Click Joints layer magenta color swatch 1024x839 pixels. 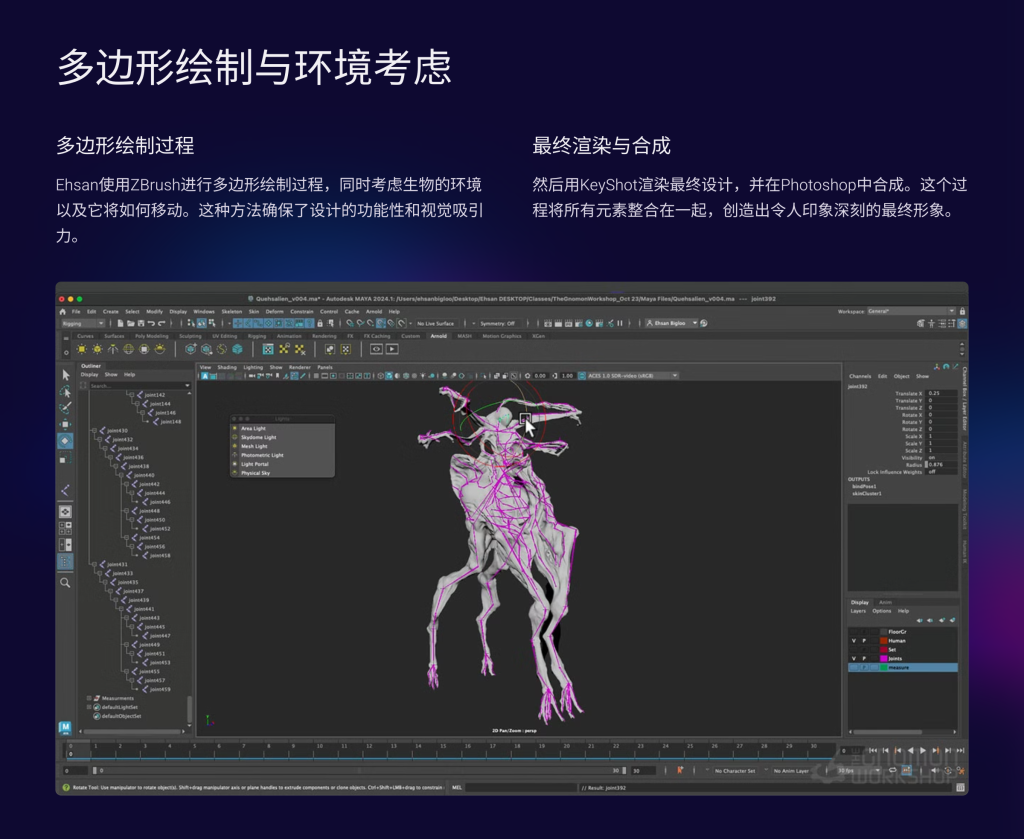tap(884, 659)
